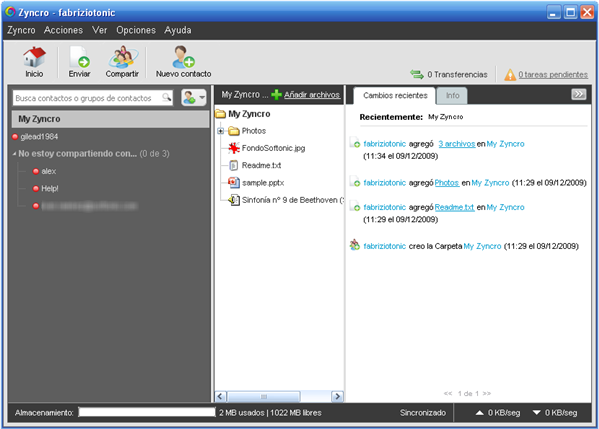Open the Acciones menu
The width and height of the screenshot is (599, 429).
point(63,30)
